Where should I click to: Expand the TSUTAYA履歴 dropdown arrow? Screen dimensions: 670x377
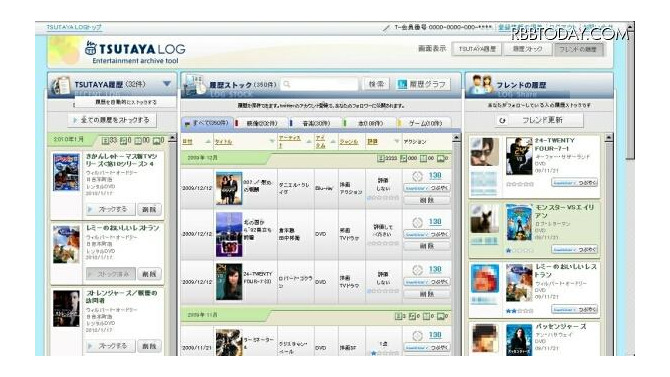[x=167, y=84]
